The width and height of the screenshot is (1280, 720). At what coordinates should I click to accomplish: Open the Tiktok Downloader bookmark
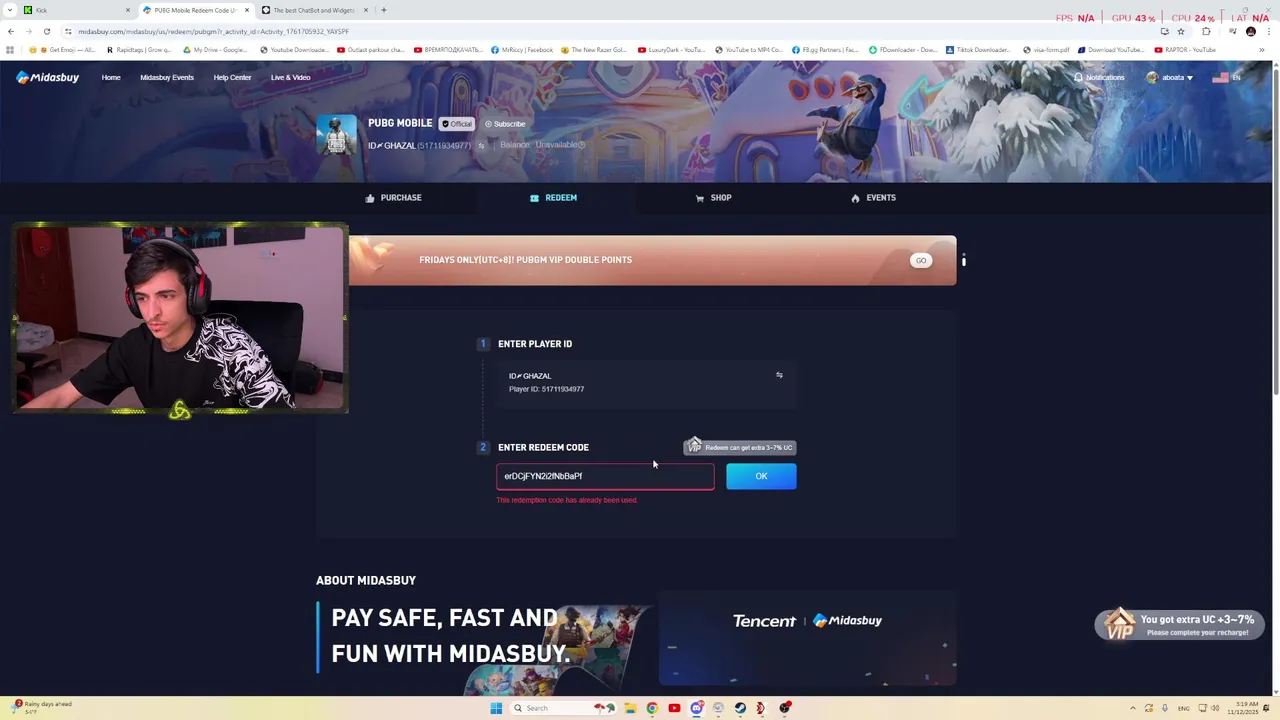pyautogui.click(x=978, y=50)
